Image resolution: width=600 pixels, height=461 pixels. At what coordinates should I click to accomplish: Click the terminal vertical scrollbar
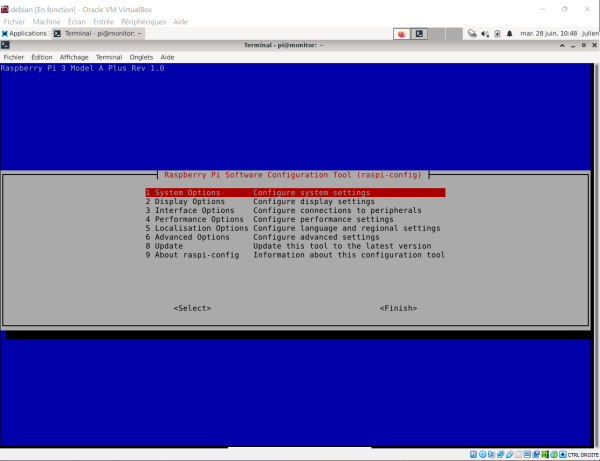point(596,255)
